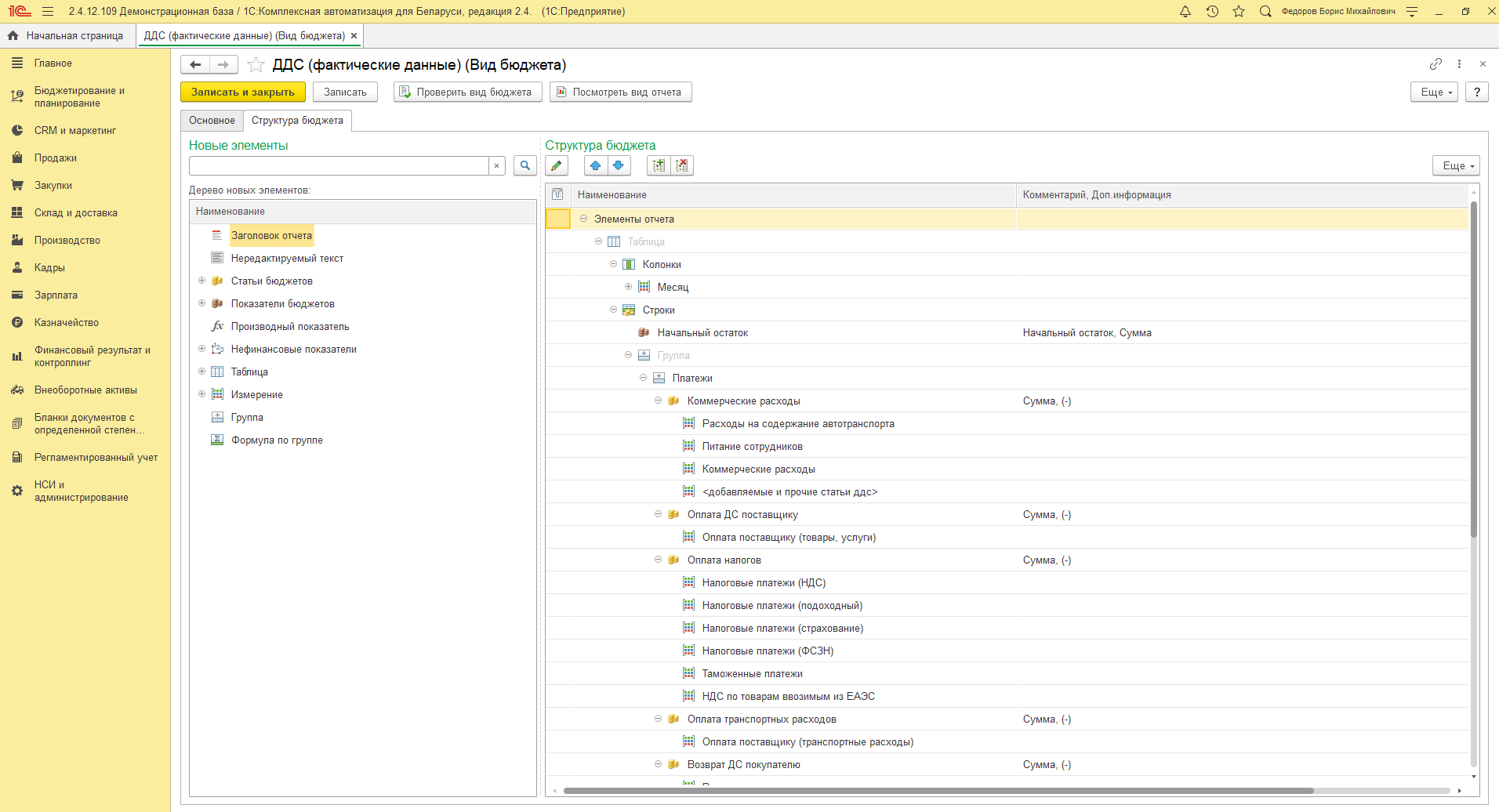Open the Начальная страница tab

pos(67,35)
